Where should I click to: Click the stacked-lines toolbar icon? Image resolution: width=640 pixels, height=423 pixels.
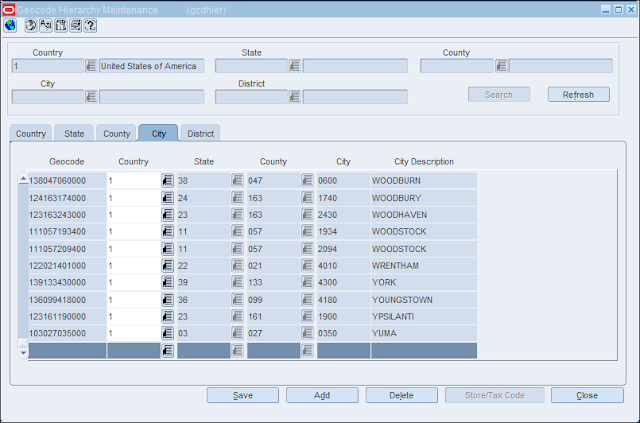(x=76, y=26)
